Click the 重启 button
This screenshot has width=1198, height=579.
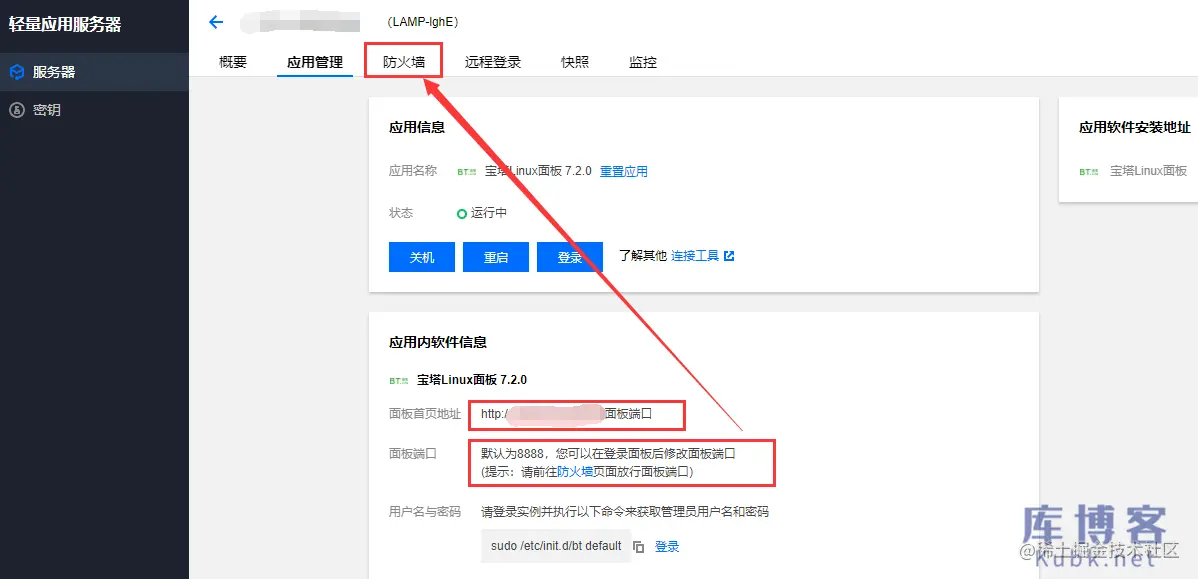pos(496,257)
